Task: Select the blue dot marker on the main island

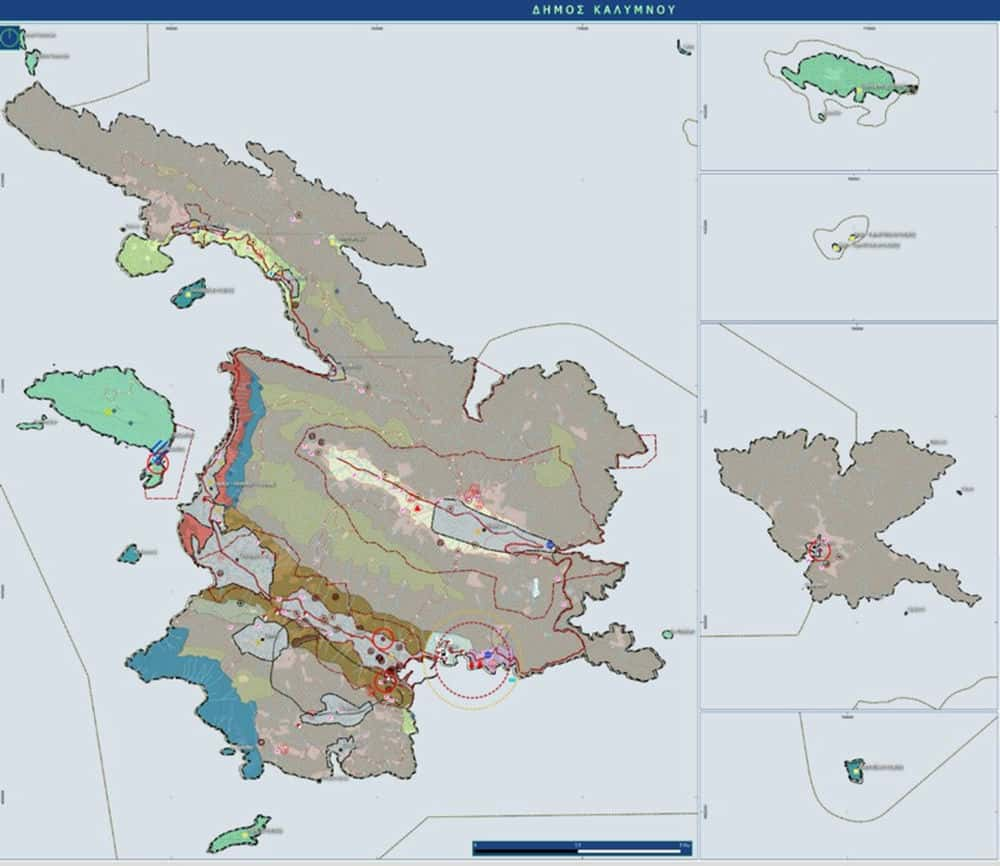Action: 550,544
